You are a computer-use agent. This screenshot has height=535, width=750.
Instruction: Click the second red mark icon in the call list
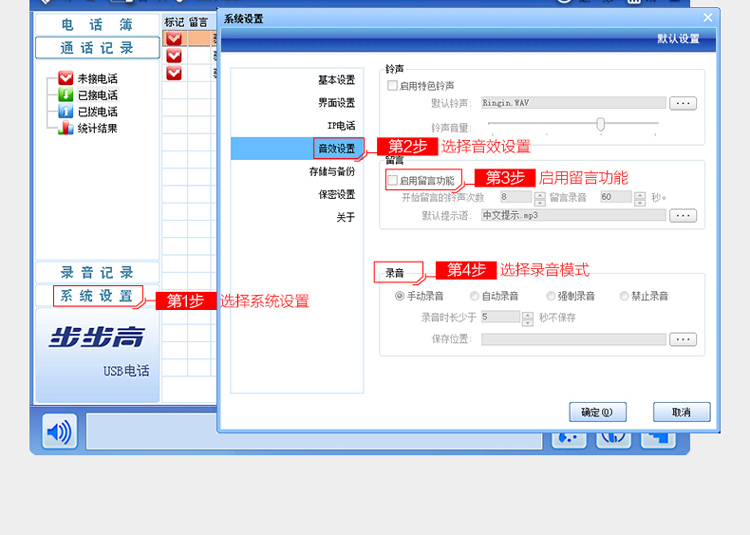pyautogui.click(x=174, y=56)
